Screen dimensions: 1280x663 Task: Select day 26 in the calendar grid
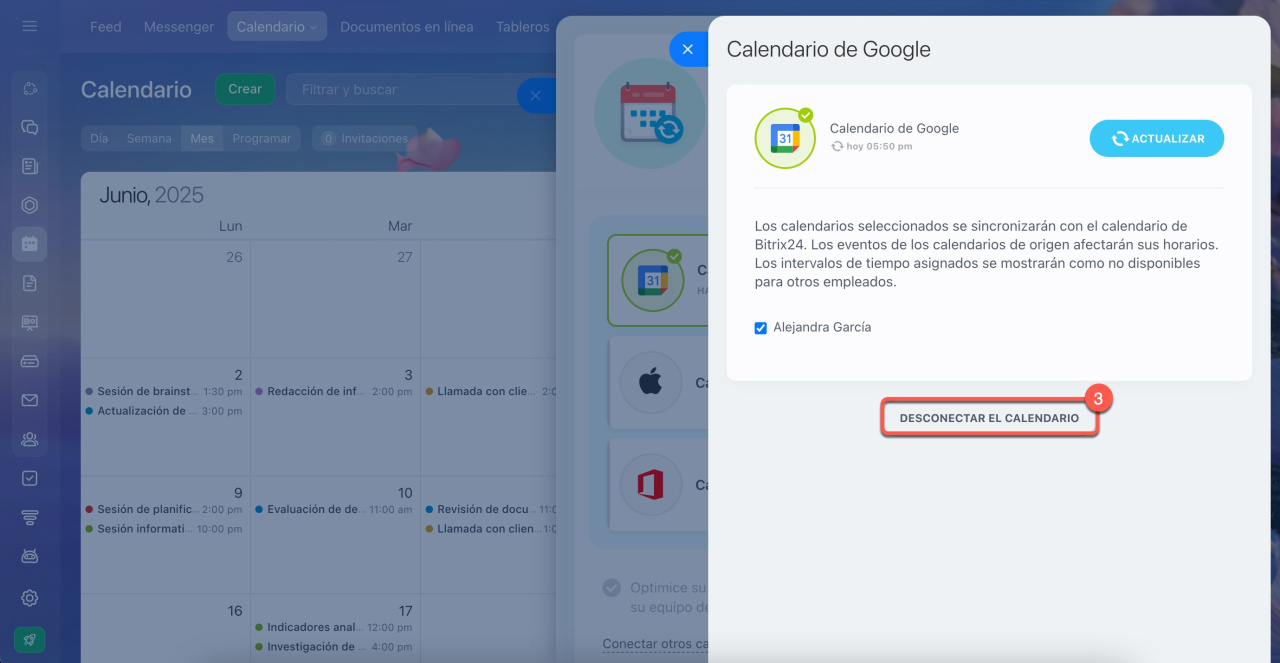coord(234,257)
